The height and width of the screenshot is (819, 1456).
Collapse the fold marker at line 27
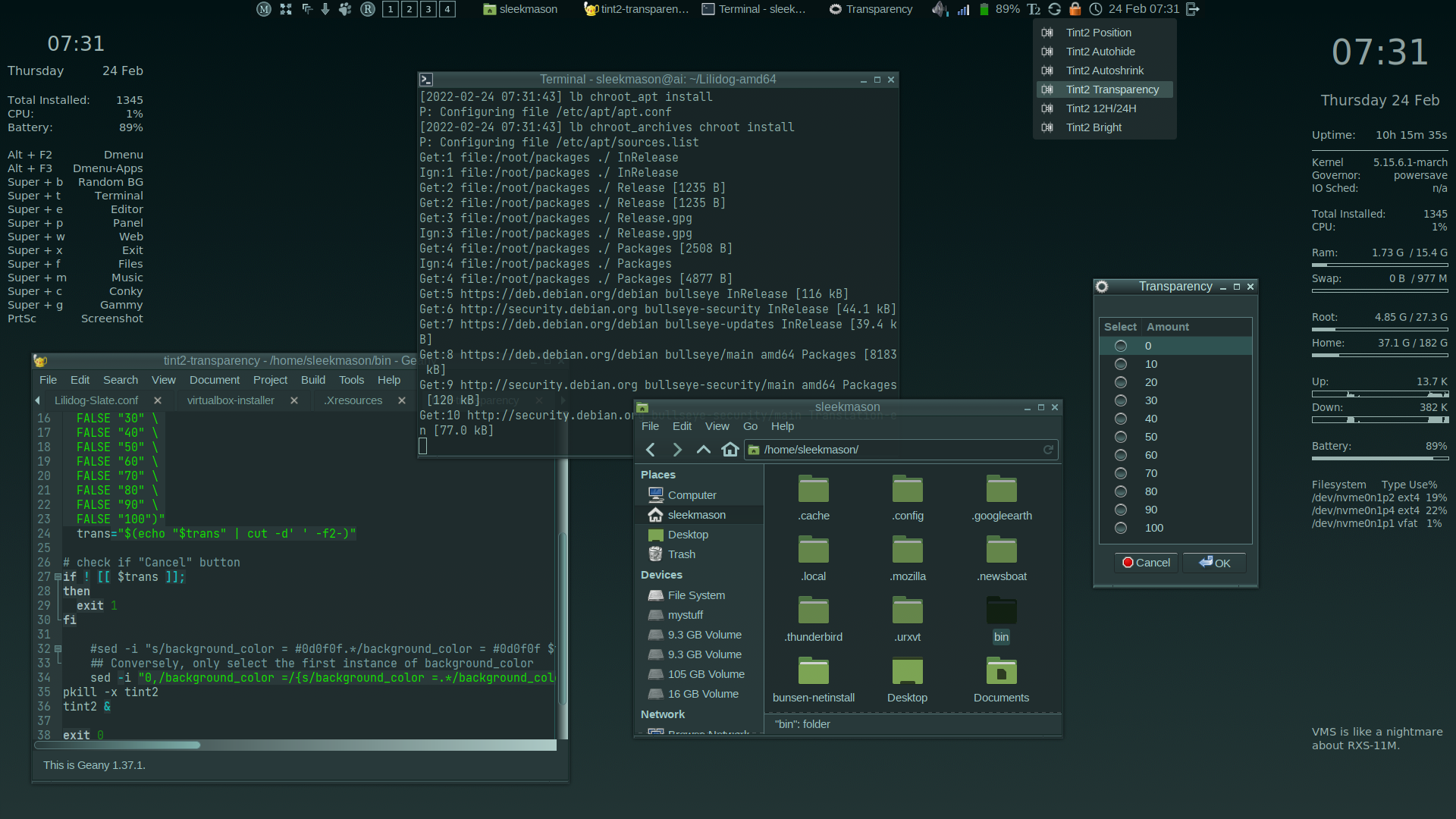58,577
